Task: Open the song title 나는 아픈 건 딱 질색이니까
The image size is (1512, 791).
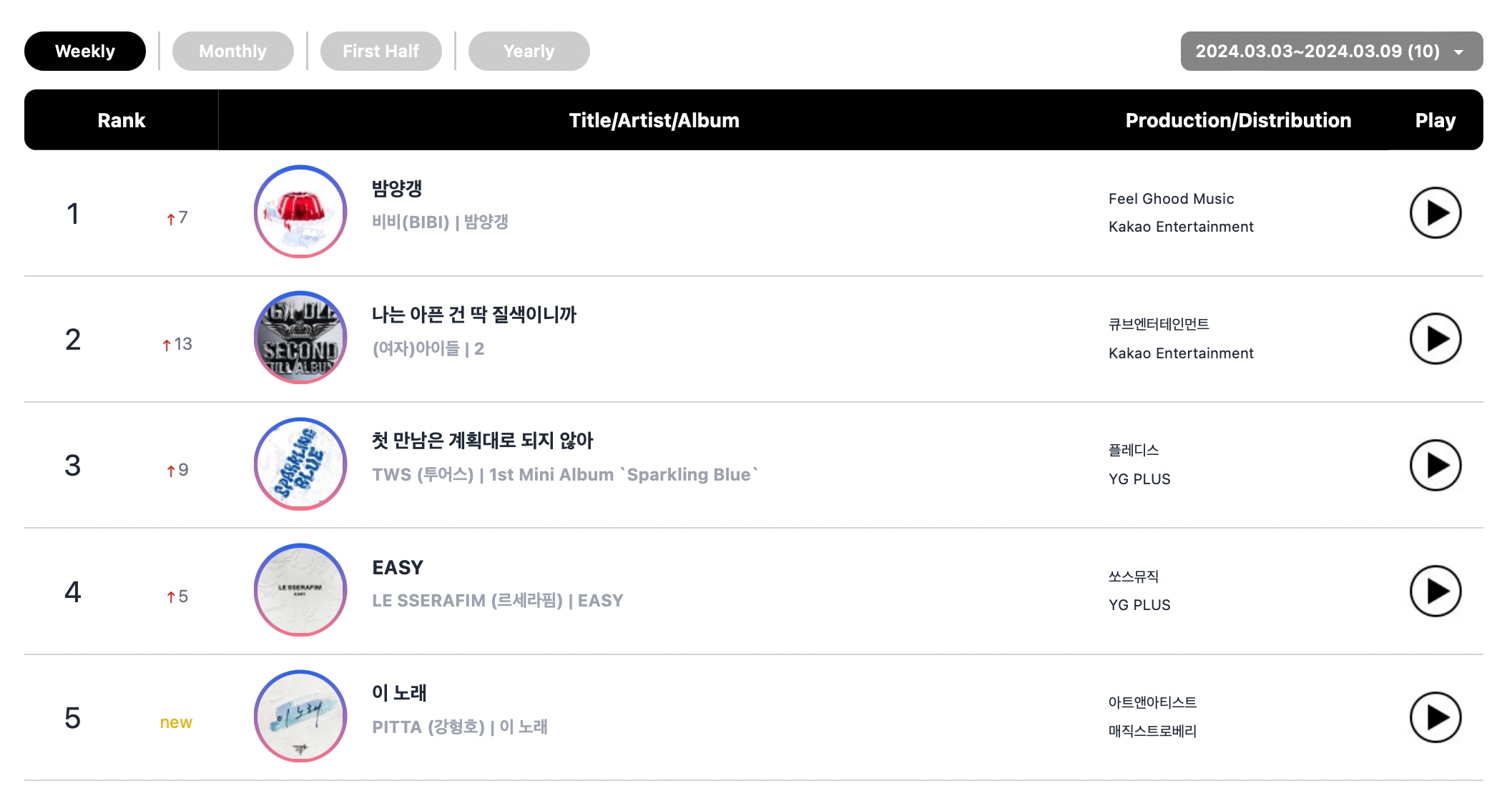Action: click(x=473, y=315)
